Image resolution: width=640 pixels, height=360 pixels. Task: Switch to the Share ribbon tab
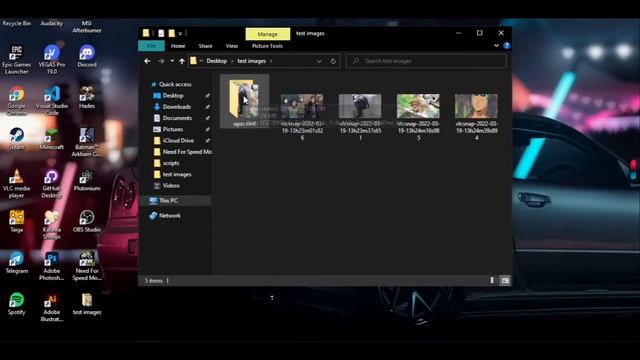tap(205, 46)
